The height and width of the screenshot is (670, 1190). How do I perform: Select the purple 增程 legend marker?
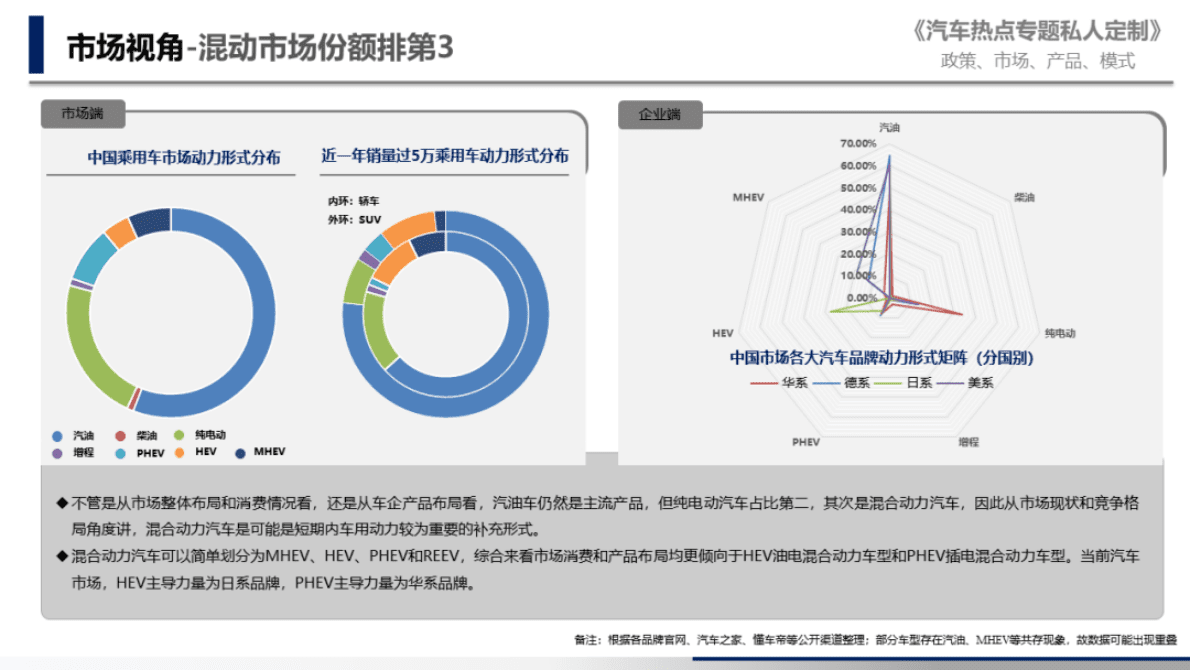tap(57, 452)
